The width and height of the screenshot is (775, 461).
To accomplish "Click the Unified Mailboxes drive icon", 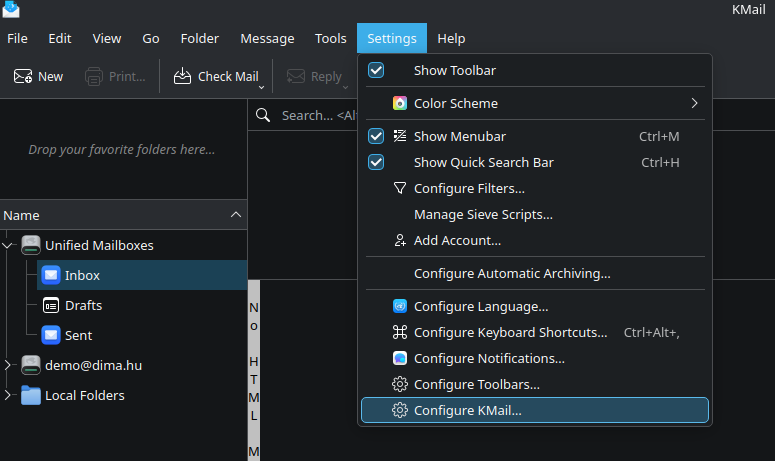I will 31,245.
